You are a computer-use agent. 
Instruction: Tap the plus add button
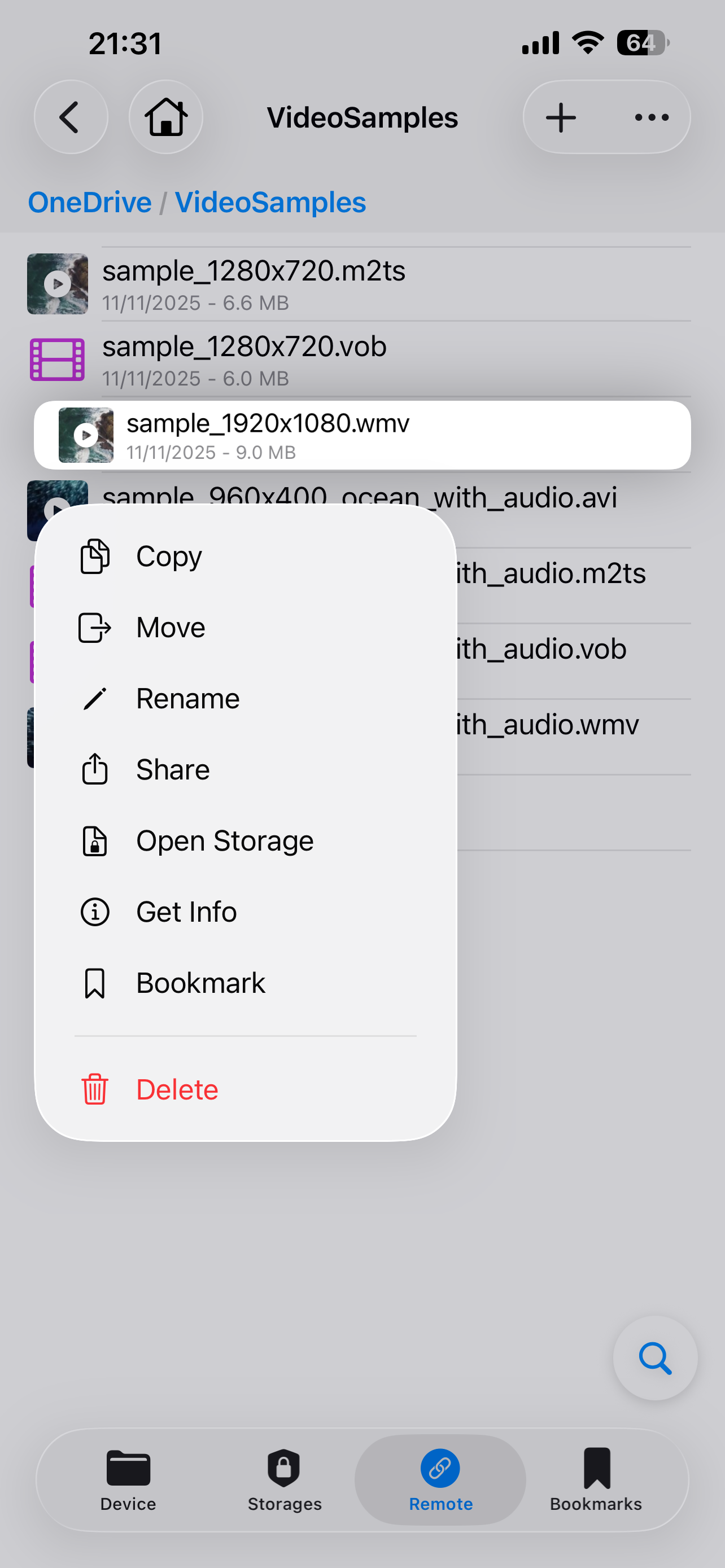[561, 117]
